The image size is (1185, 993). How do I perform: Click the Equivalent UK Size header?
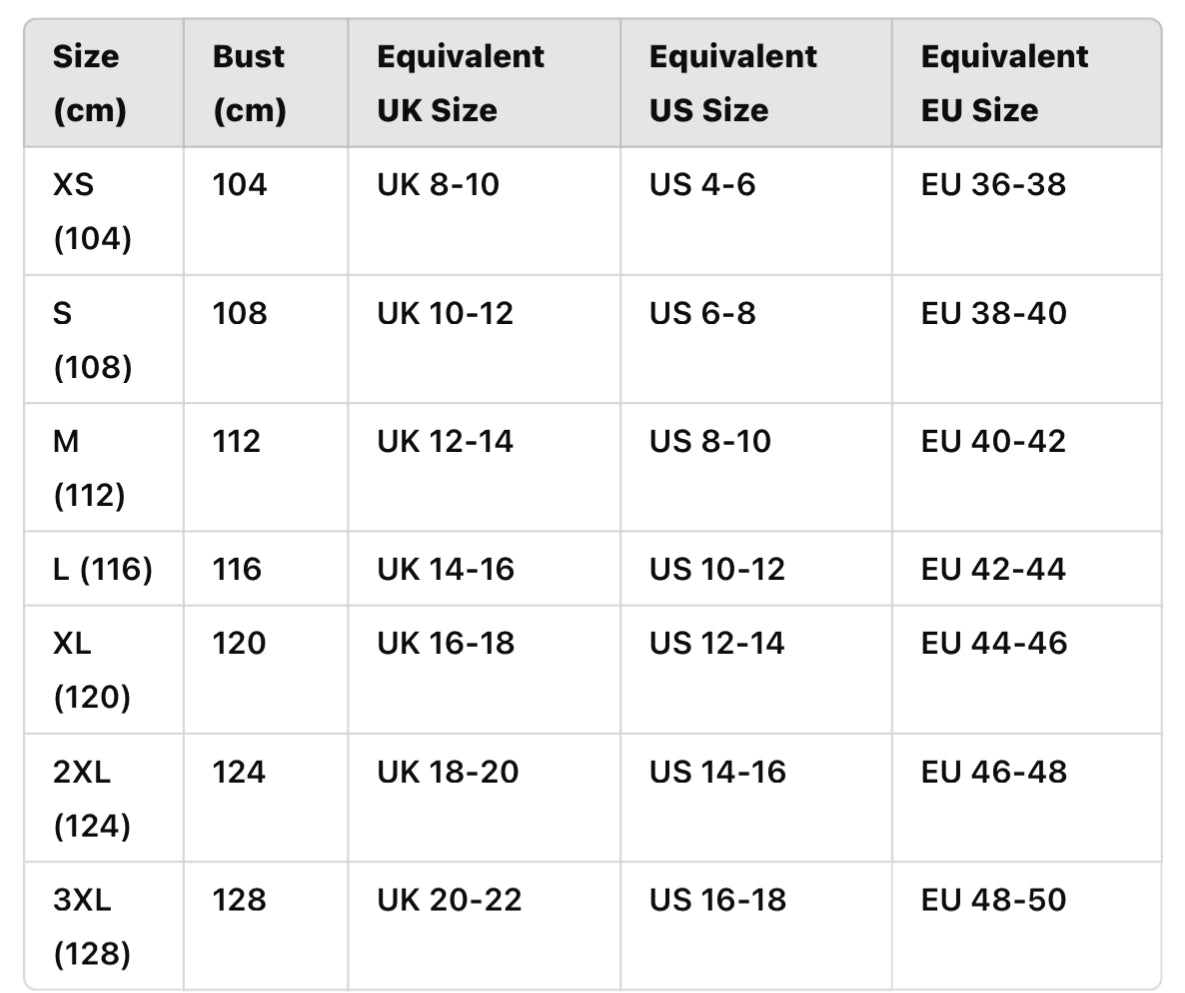(460, 83)
